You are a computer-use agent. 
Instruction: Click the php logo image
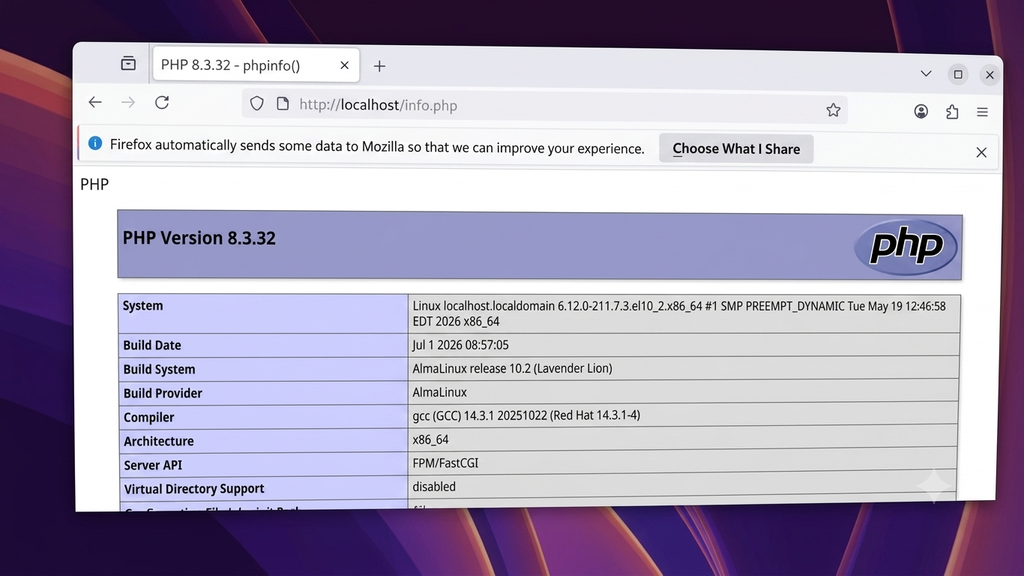click(906, 246)
